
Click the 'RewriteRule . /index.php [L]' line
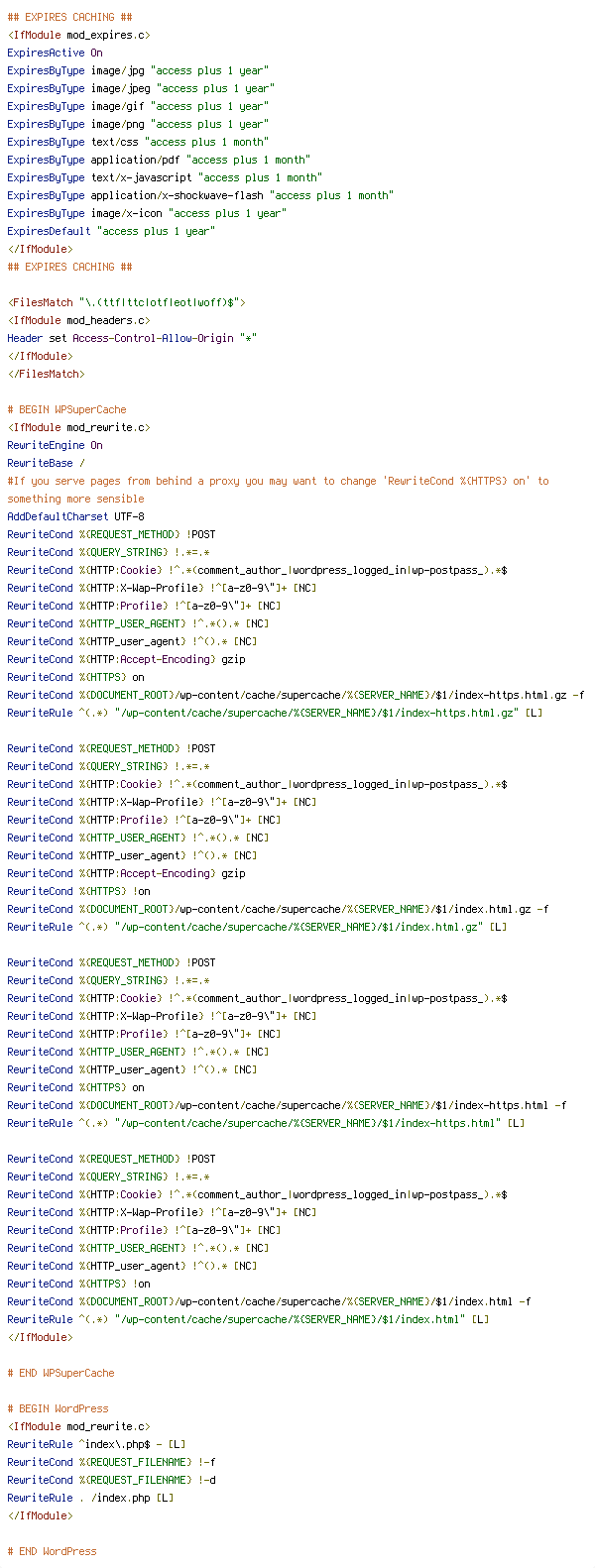tap(90, 1498)
